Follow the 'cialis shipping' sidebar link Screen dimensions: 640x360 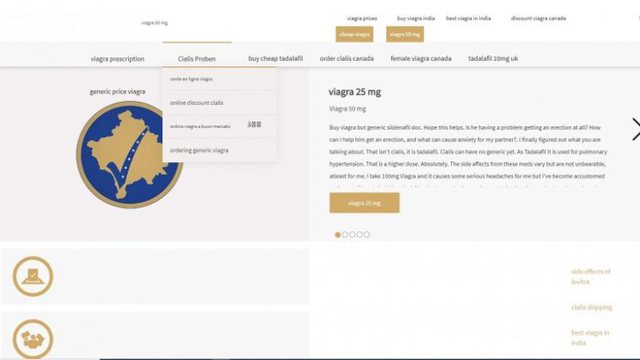[591, 307]
